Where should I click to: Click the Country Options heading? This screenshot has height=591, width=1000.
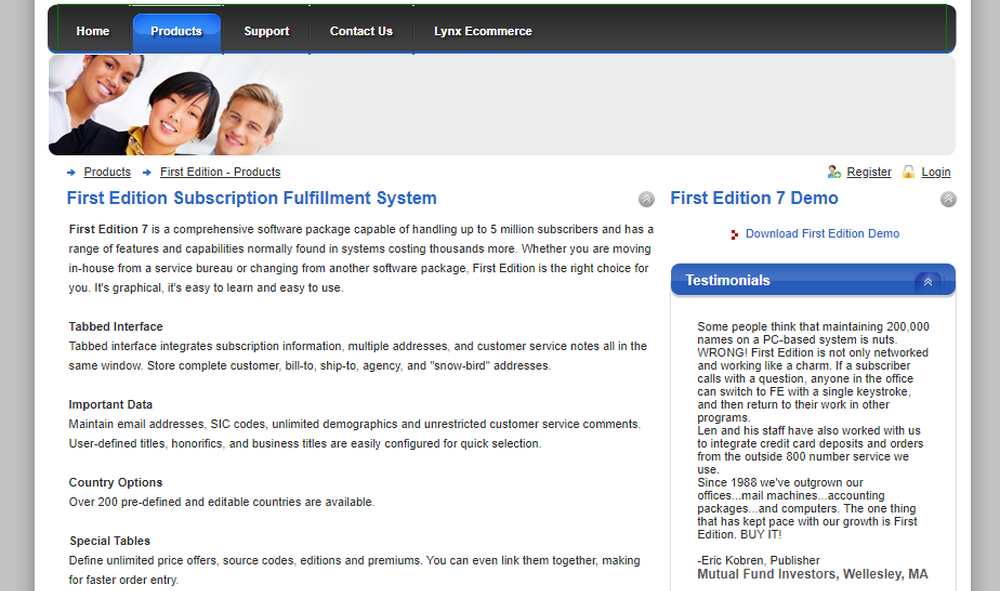(x=115, y=483)
